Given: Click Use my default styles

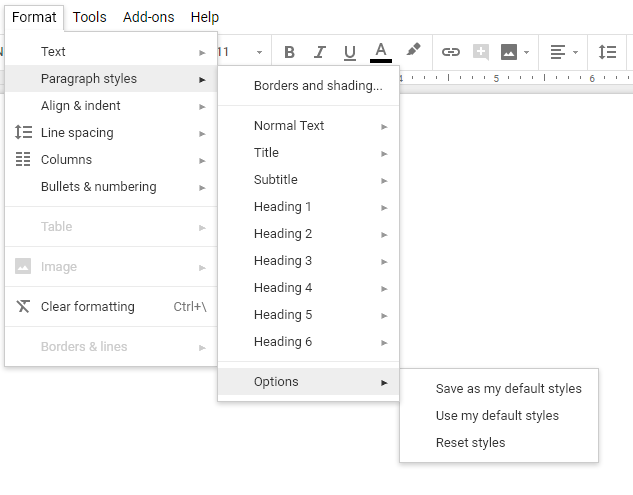Looking at the screenshot, I should [x=497, y=416].
